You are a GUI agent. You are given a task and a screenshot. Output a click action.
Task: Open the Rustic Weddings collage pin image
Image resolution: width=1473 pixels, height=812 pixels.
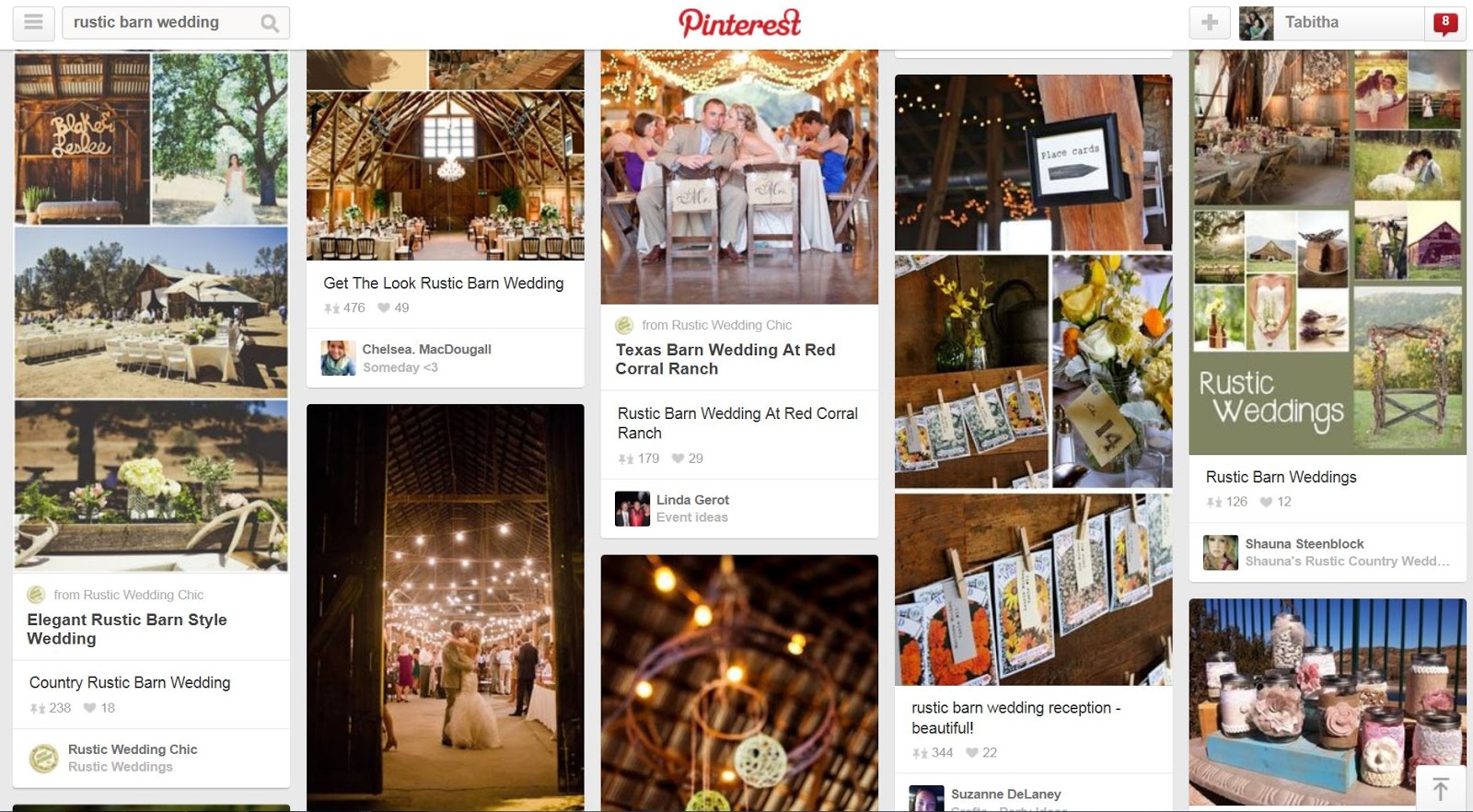[1328, 252]
